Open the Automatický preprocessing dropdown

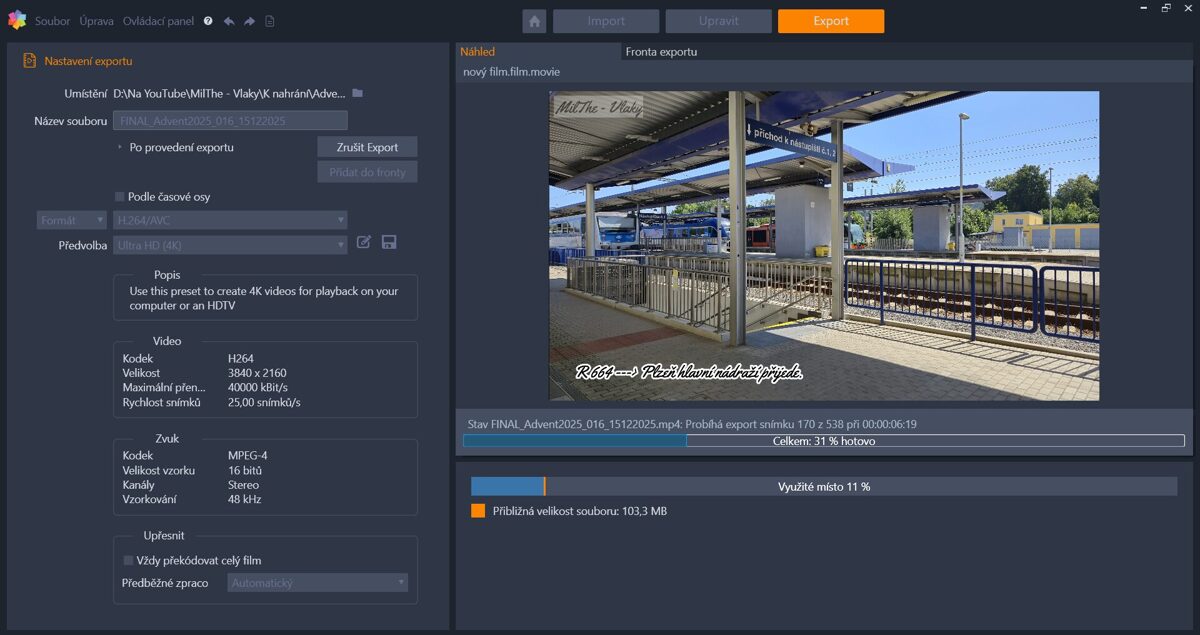pyautogui.click(x=317, y=582)
